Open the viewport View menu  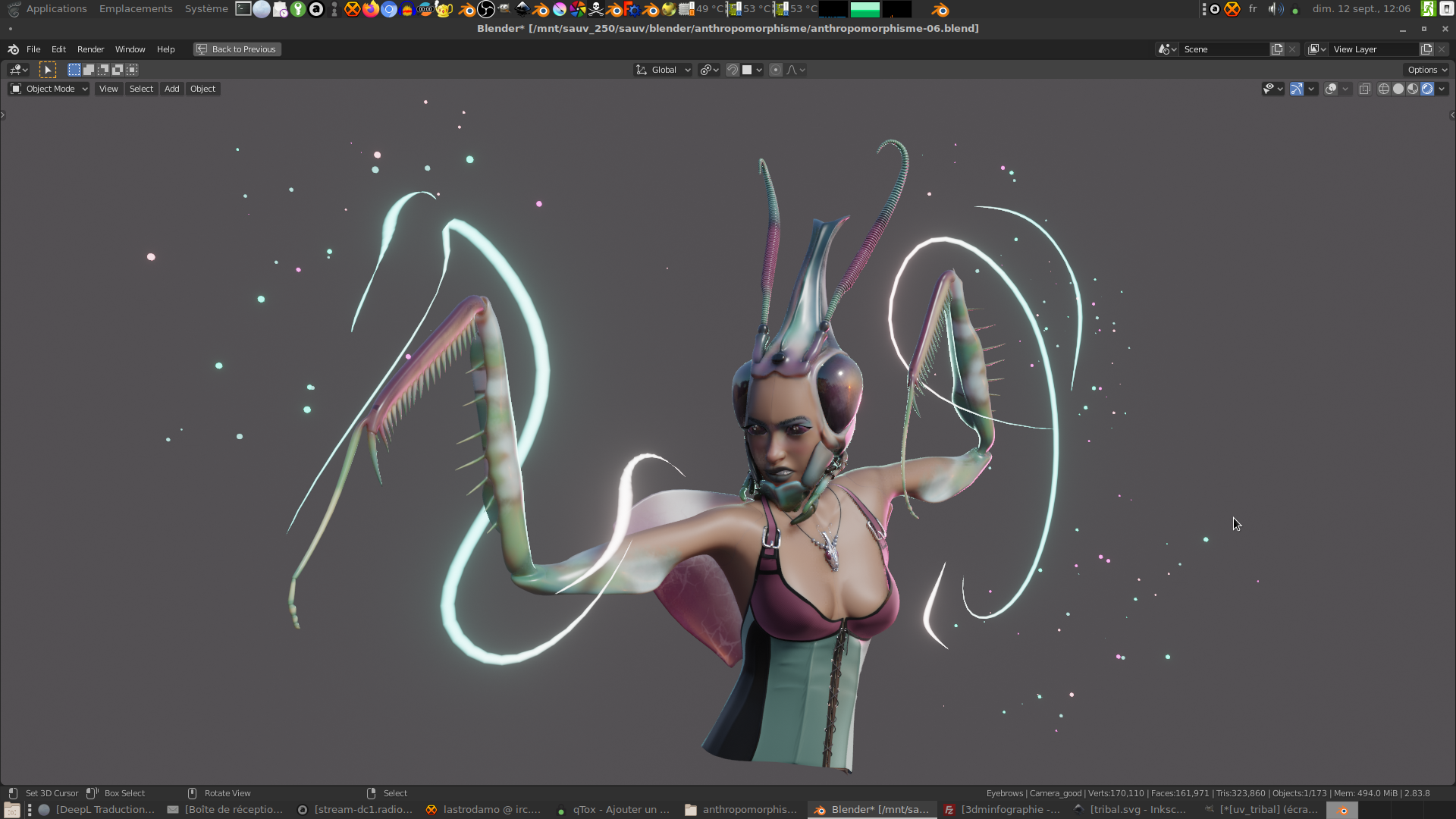tap(108, 89)
